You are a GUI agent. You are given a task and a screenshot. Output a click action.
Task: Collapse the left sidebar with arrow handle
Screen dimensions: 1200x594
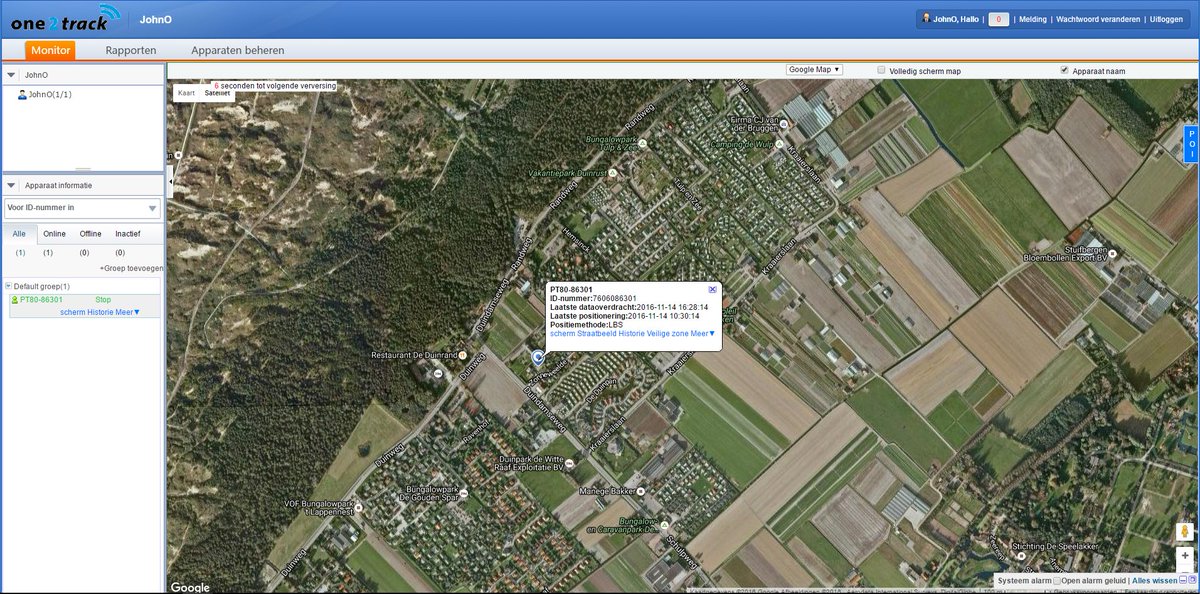(169, 181)
